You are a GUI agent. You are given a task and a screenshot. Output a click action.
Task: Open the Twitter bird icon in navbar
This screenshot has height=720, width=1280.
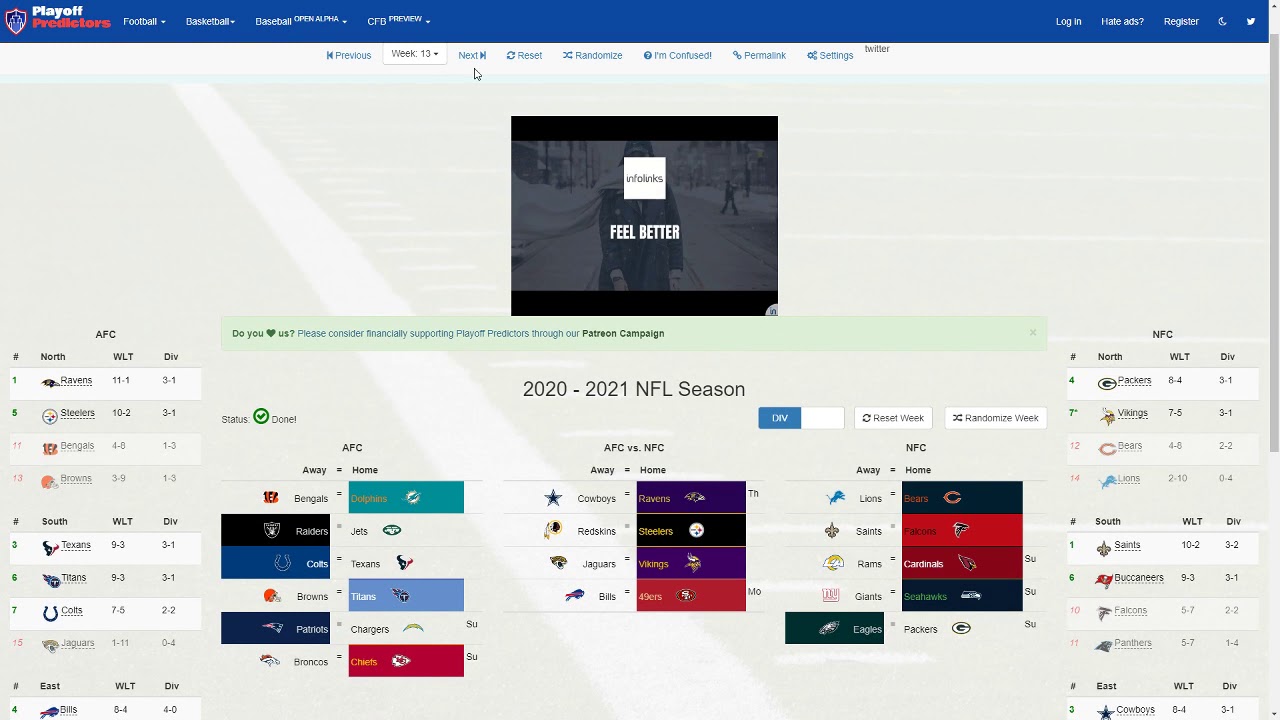[x=1250, y=21]
